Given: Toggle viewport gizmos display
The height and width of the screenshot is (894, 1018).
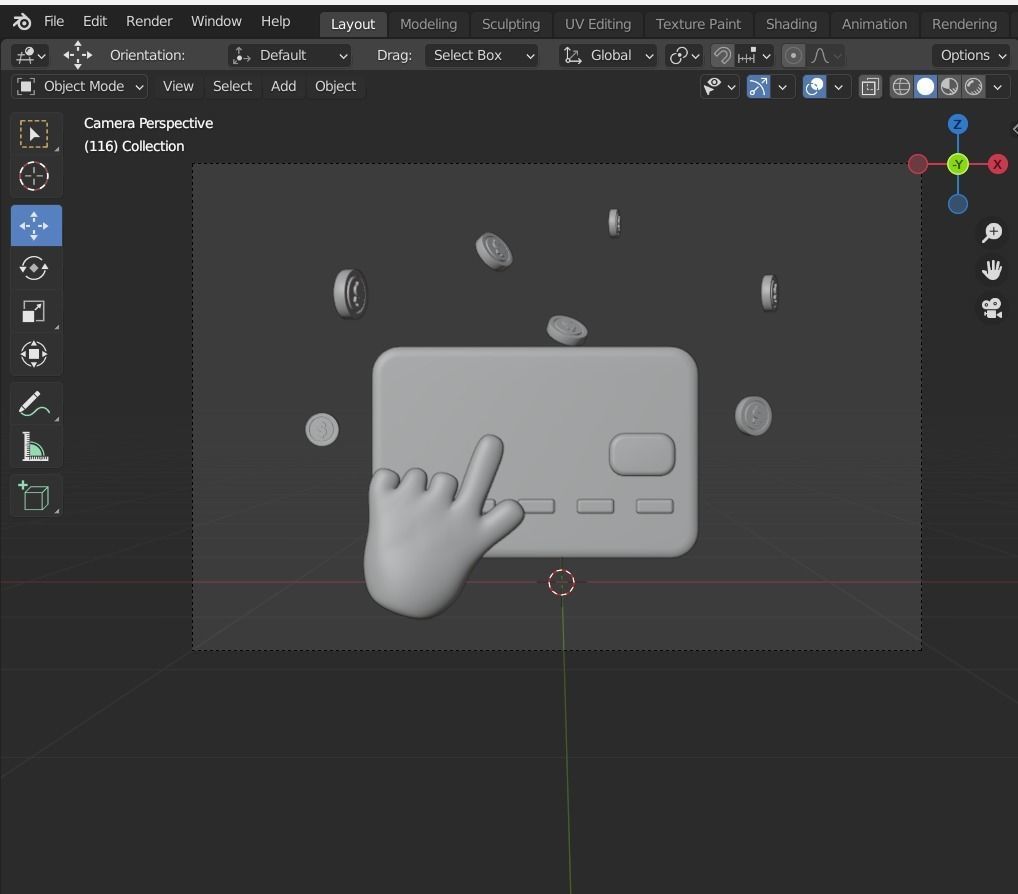Looking at the screenshot, I should (758, 86).
